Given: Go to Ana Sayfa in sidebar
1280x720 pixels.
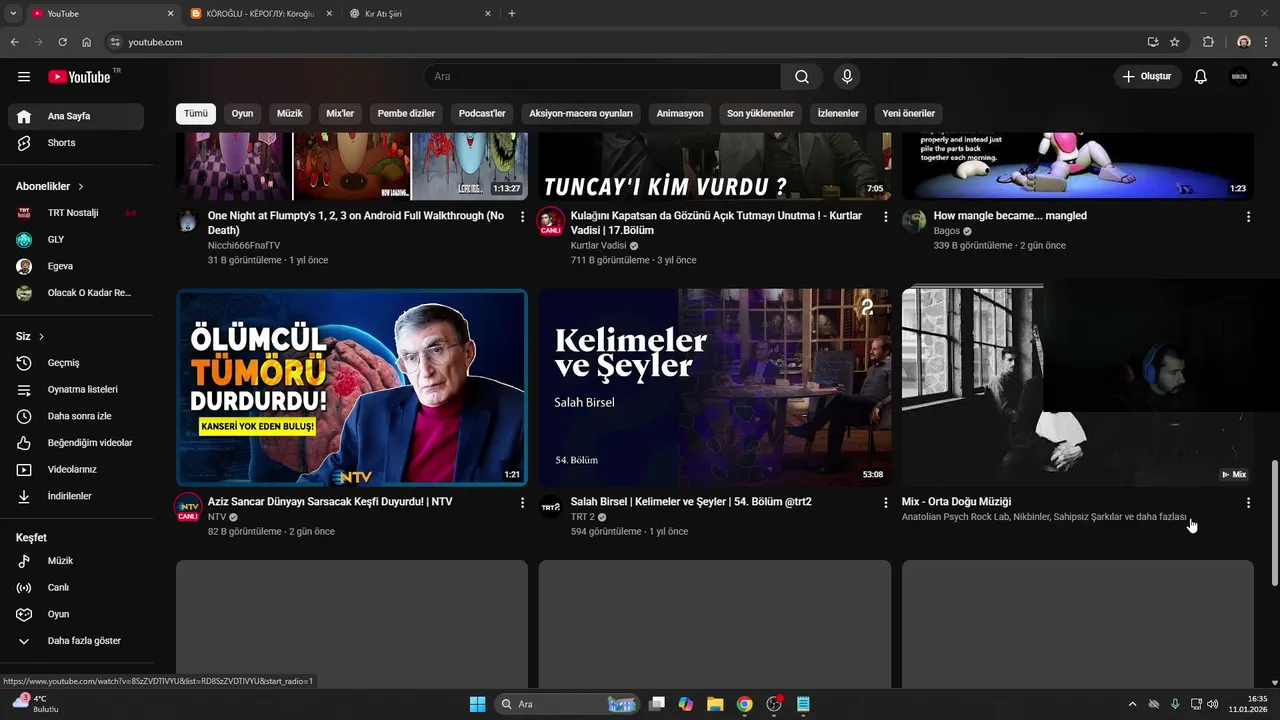Looking at the screenshot, I should (76, 116).
